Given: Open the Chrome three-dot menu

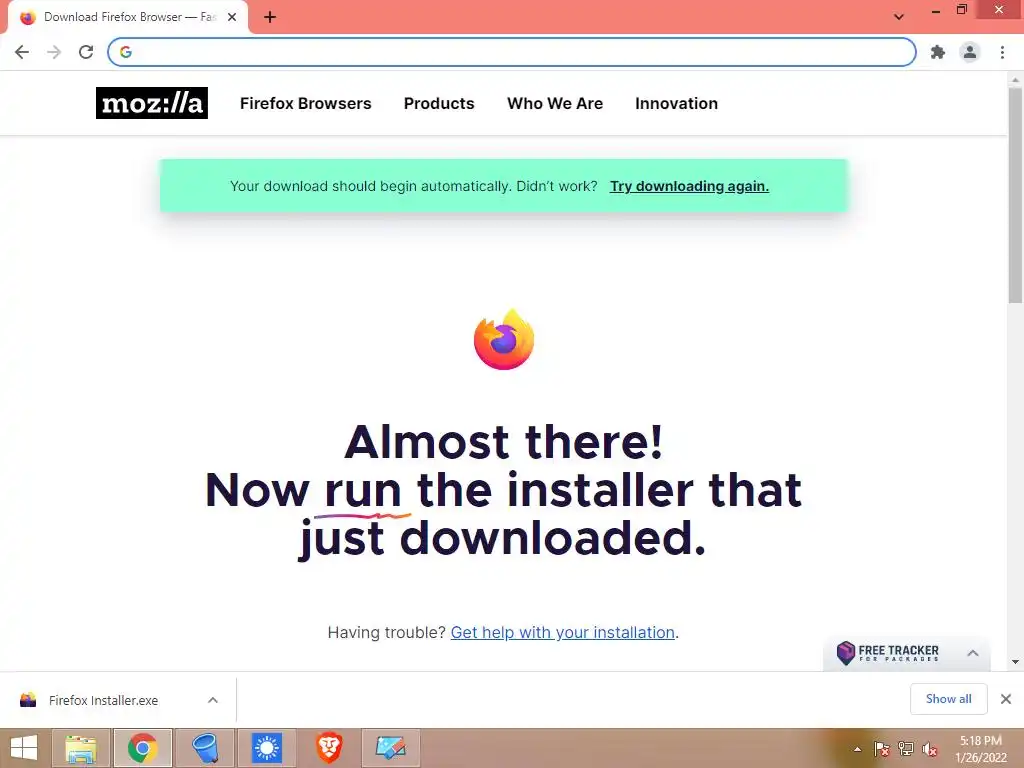Looking at the screenshot, I should (x=1002, y=52).
